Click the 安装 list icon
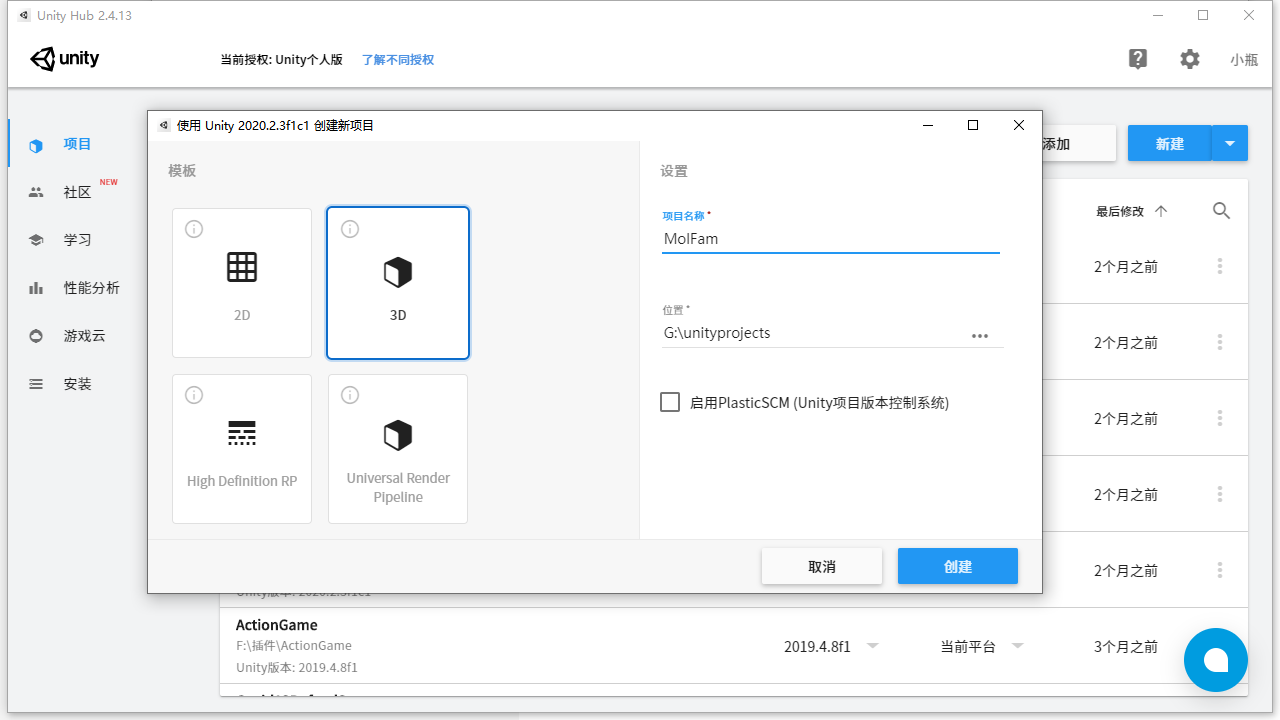This screenshot has height=720, width=1280. [x=36, y=384]
